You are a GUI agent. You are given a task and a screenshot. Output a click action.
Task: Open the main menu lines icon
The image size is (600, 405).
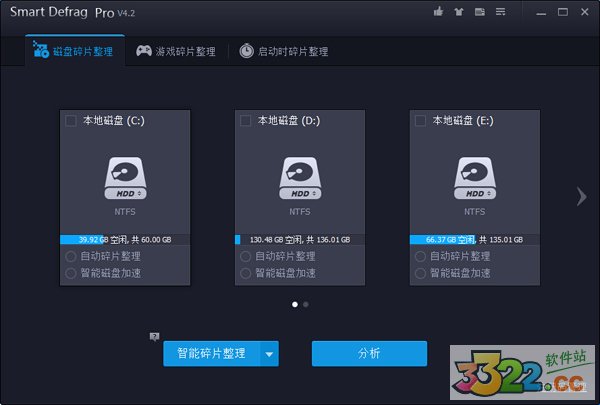(501, 12)
